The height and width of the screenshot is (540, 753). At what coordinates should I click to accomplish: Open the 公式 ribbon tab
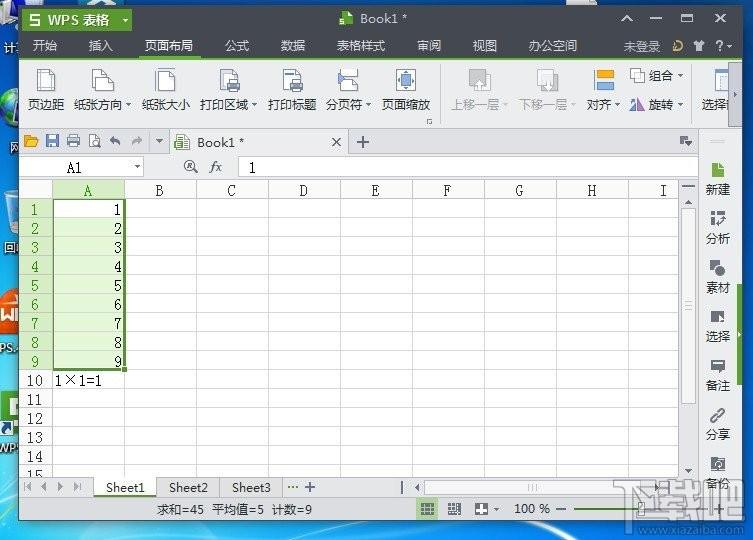pyautogui.click(x=237, y=46)
